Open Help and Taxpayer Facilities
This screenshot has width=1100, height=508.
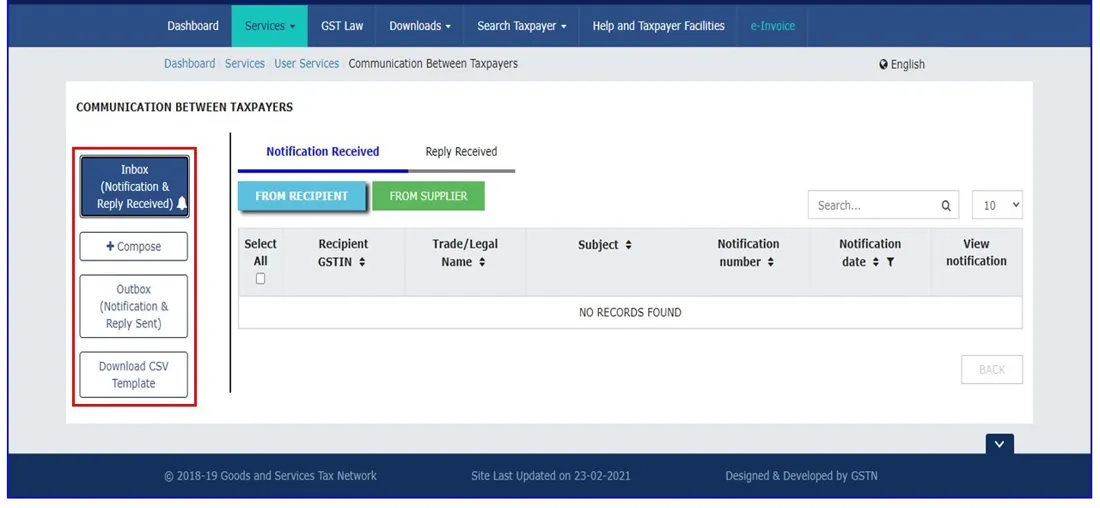pos(658,26)
